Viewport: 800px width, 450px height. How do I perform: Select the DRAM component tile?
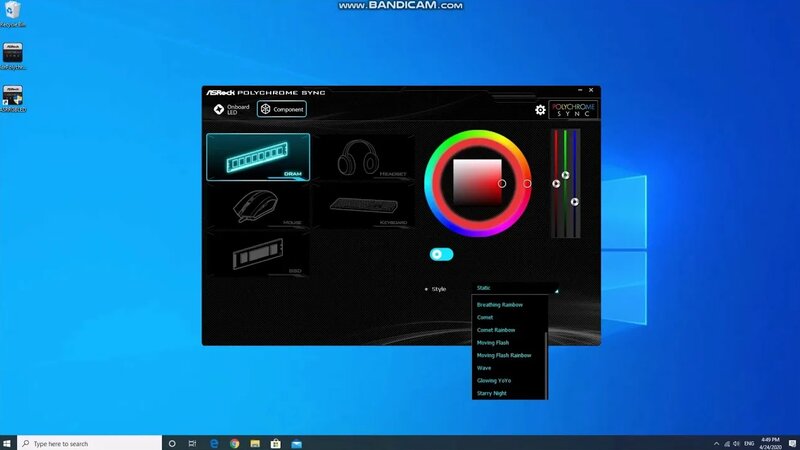(258, 157)
